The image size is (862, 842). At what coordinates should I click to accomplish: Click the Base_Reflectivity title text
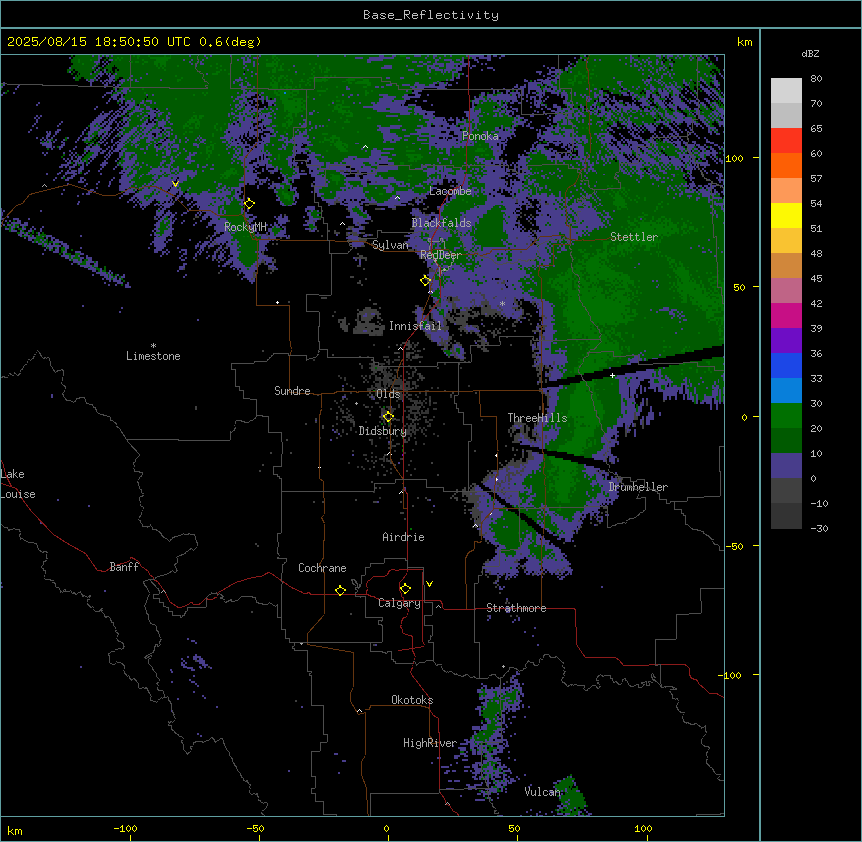431,15
